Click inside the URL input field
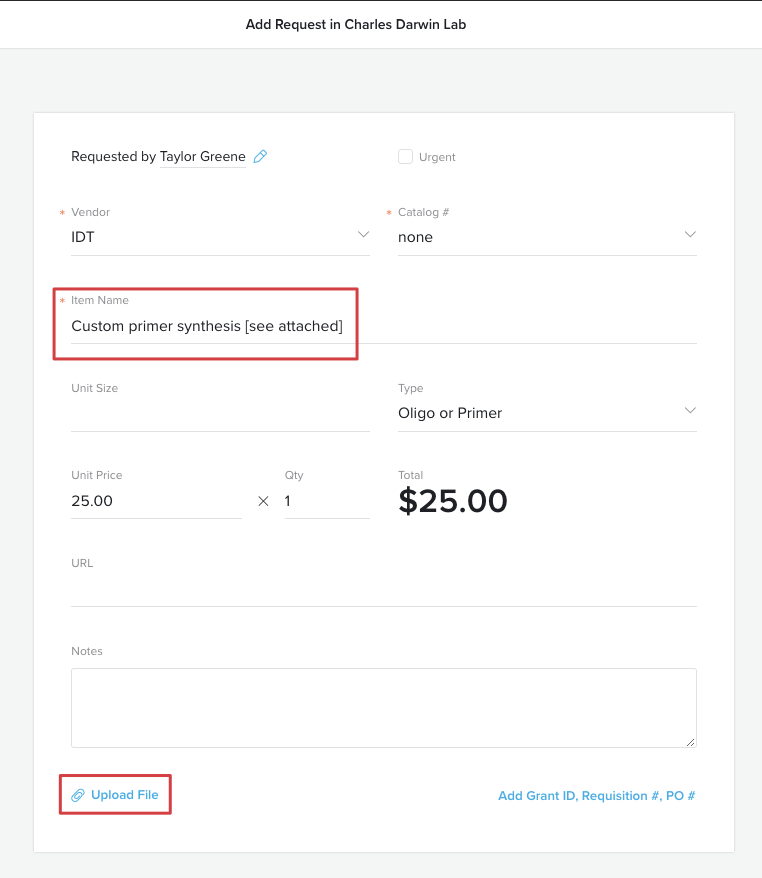 pos(383,589)
